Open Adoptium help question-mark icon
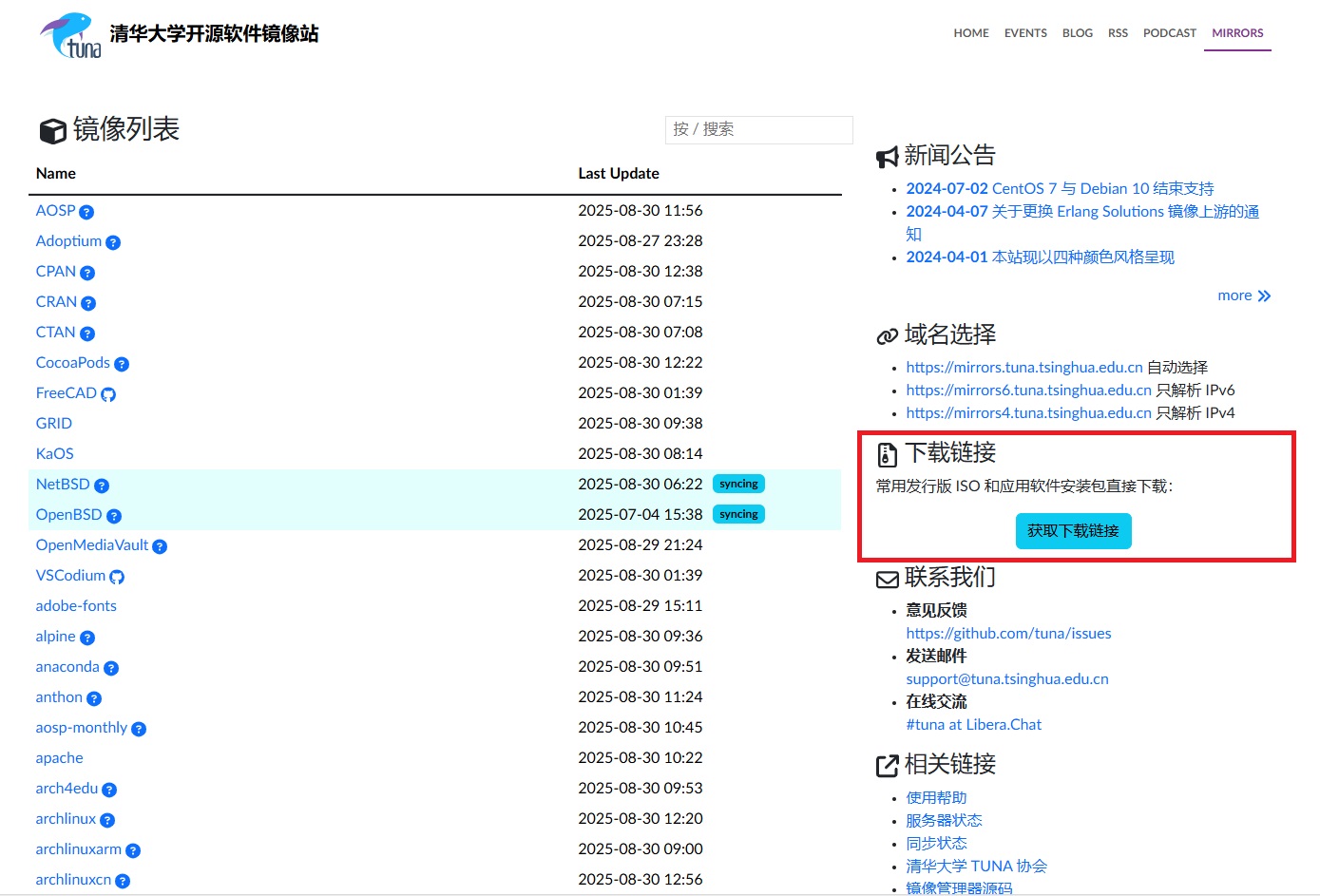This screenshot has height=896, width=1320. (113, 242)
